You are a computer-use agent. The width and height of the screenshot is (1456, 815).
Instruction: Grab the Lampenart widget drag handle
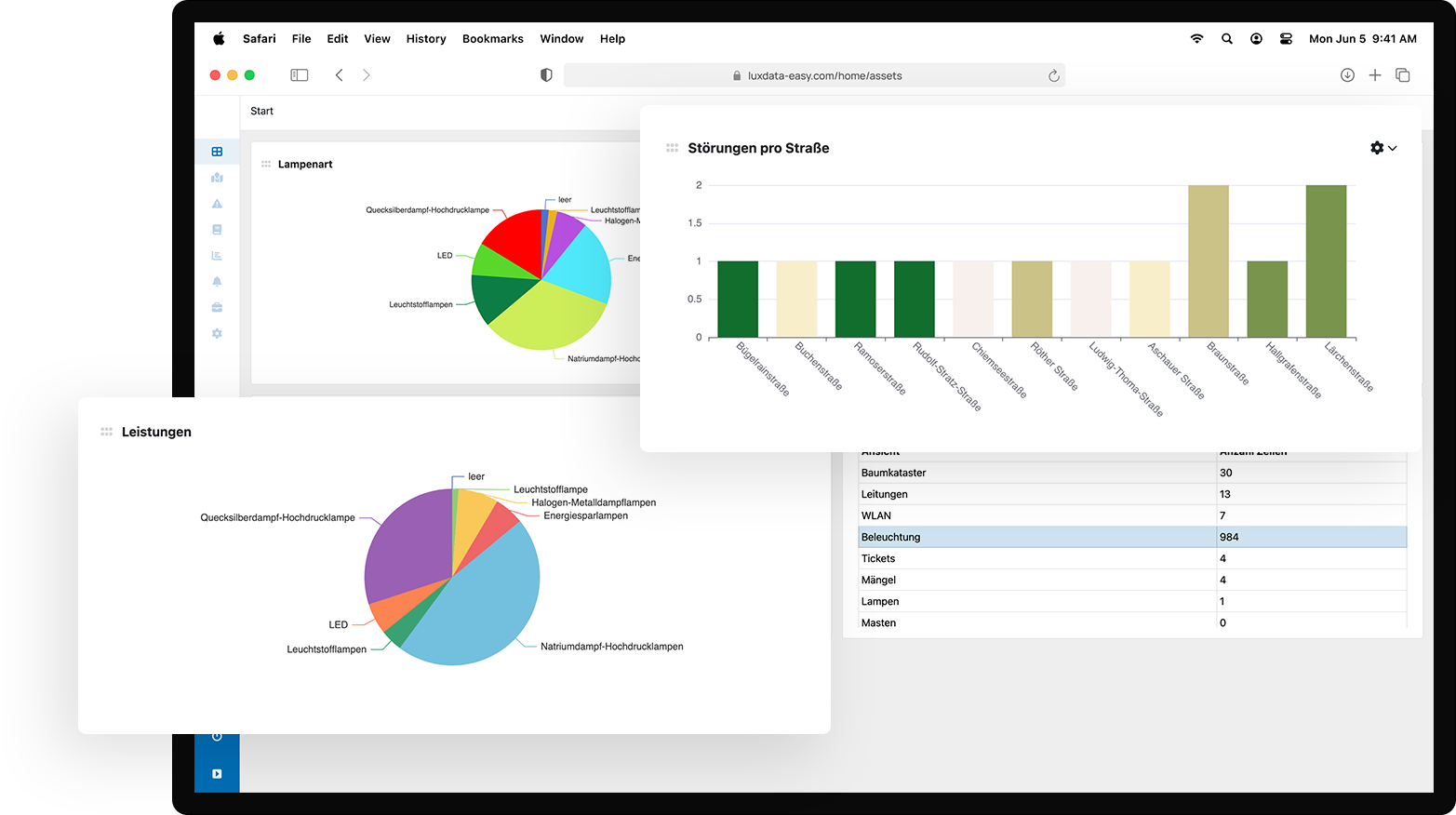click(x=266, y=165)
